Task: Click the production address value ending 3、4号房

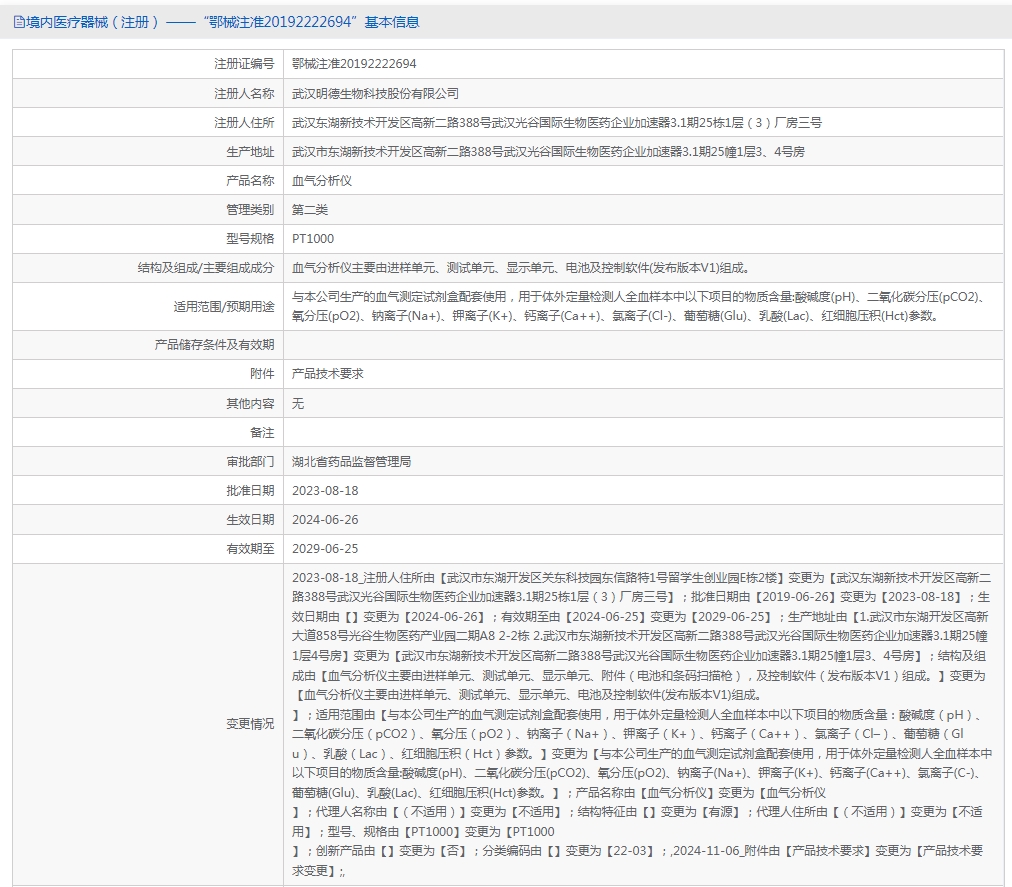Action: (548, 152)
